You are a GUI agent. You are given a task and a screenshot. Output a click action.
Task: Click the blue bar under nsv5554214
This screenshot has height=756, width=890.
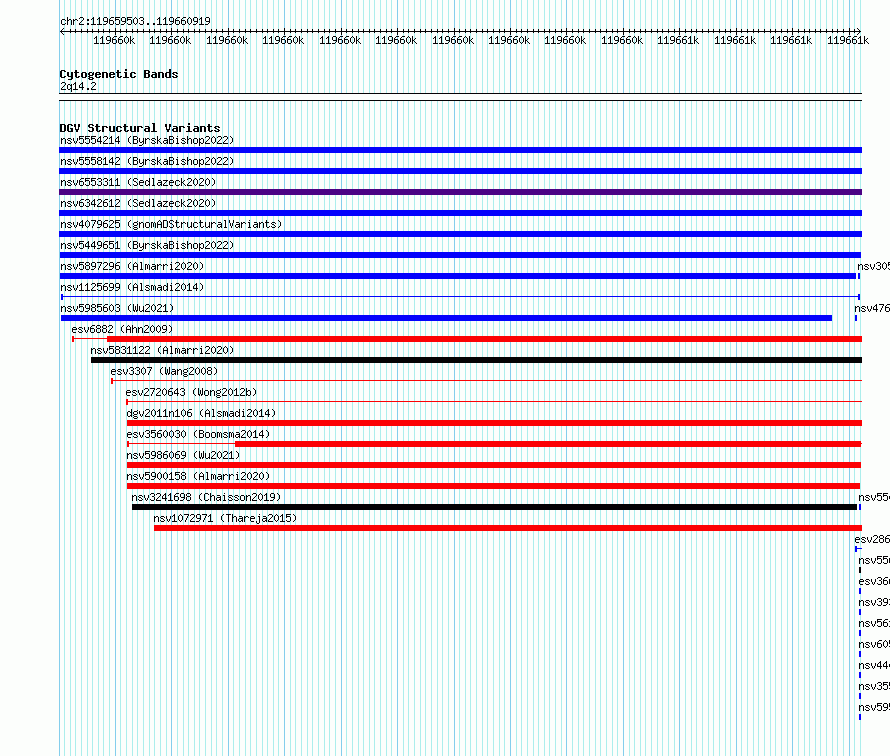pos(460,150)
